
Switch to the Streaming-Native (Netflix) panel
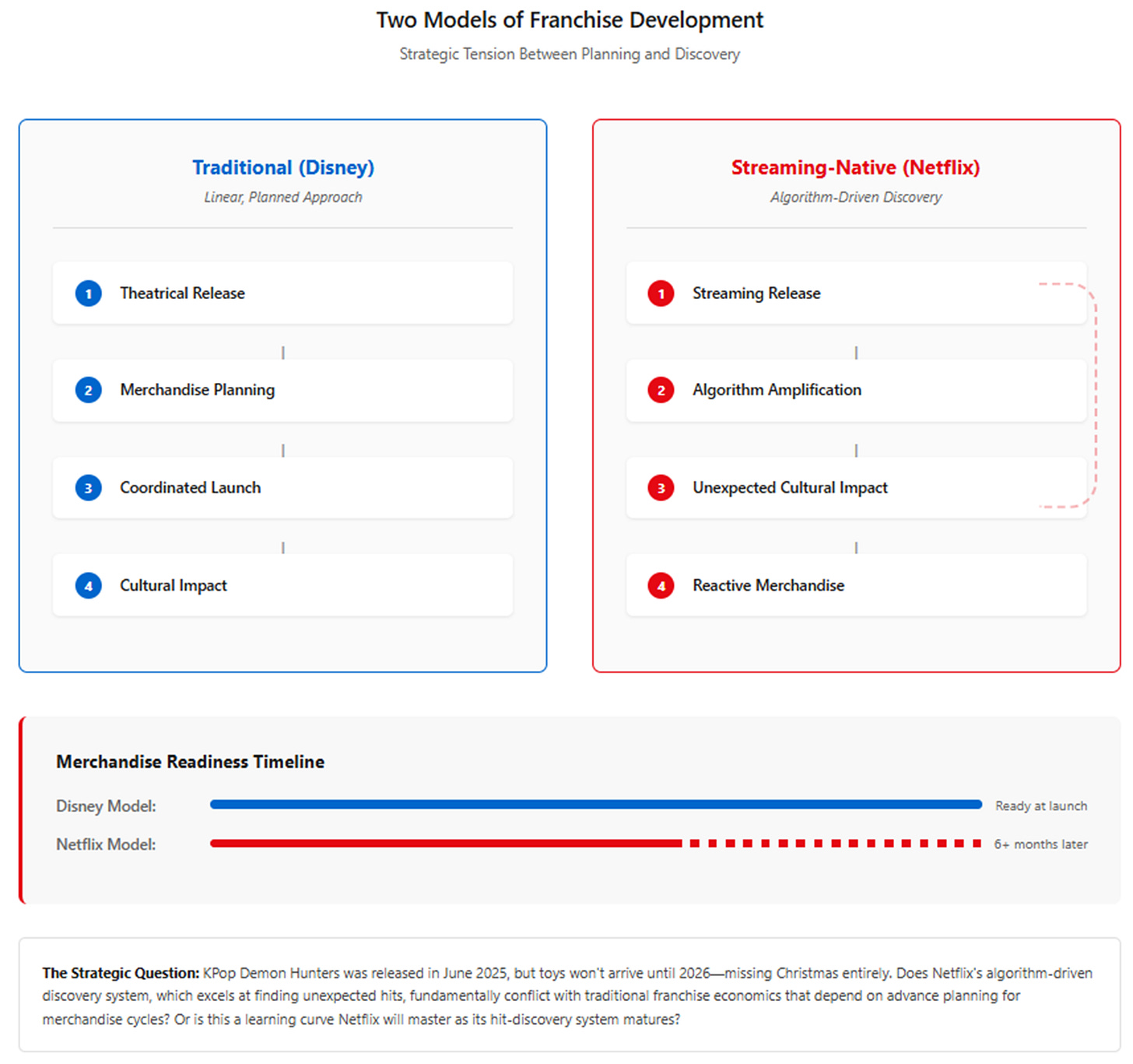(x=855, y=167)
